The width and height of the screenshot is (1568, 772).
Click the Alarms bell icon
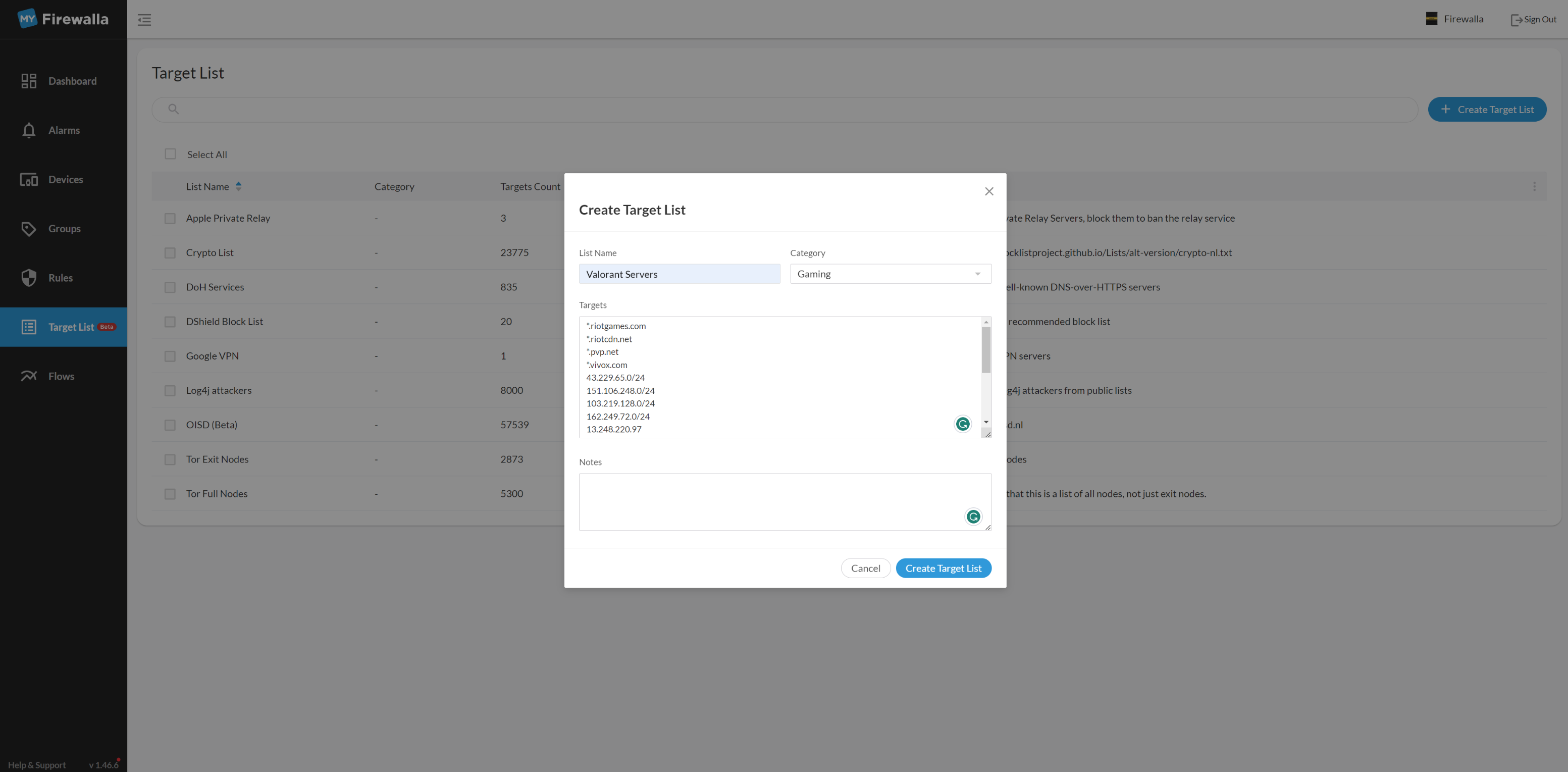(29, 130)
